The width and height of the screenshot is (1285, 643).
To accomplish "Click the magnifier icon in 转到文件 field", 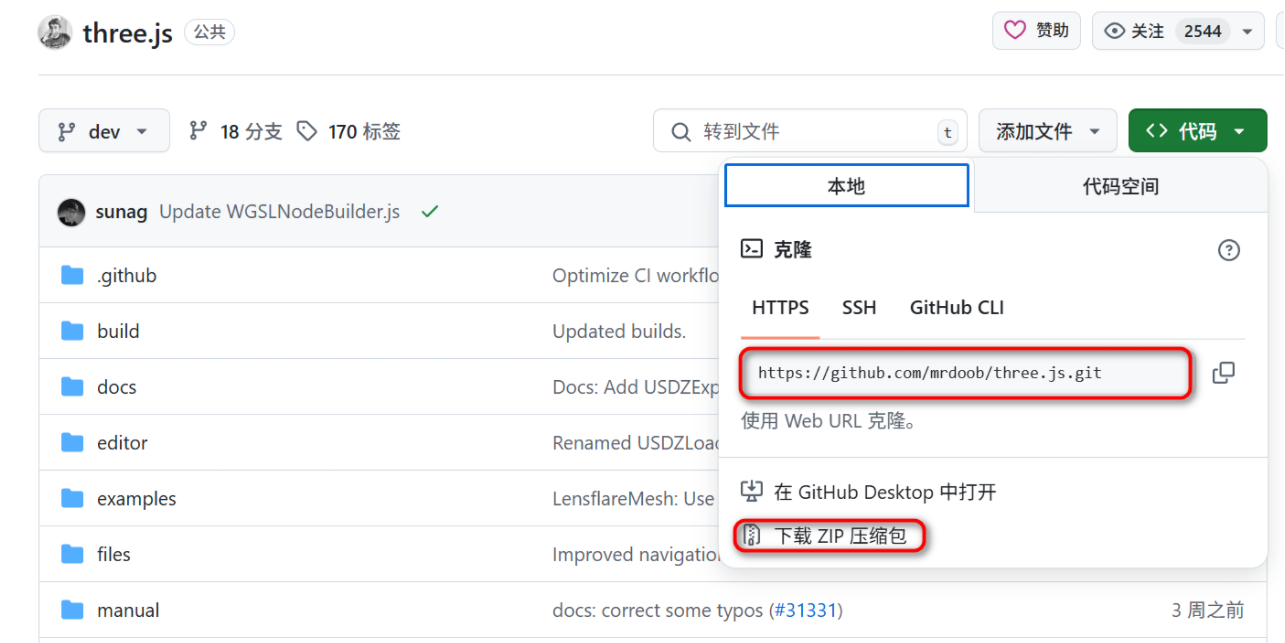I will pyautogui.click(x=681, y=131).
